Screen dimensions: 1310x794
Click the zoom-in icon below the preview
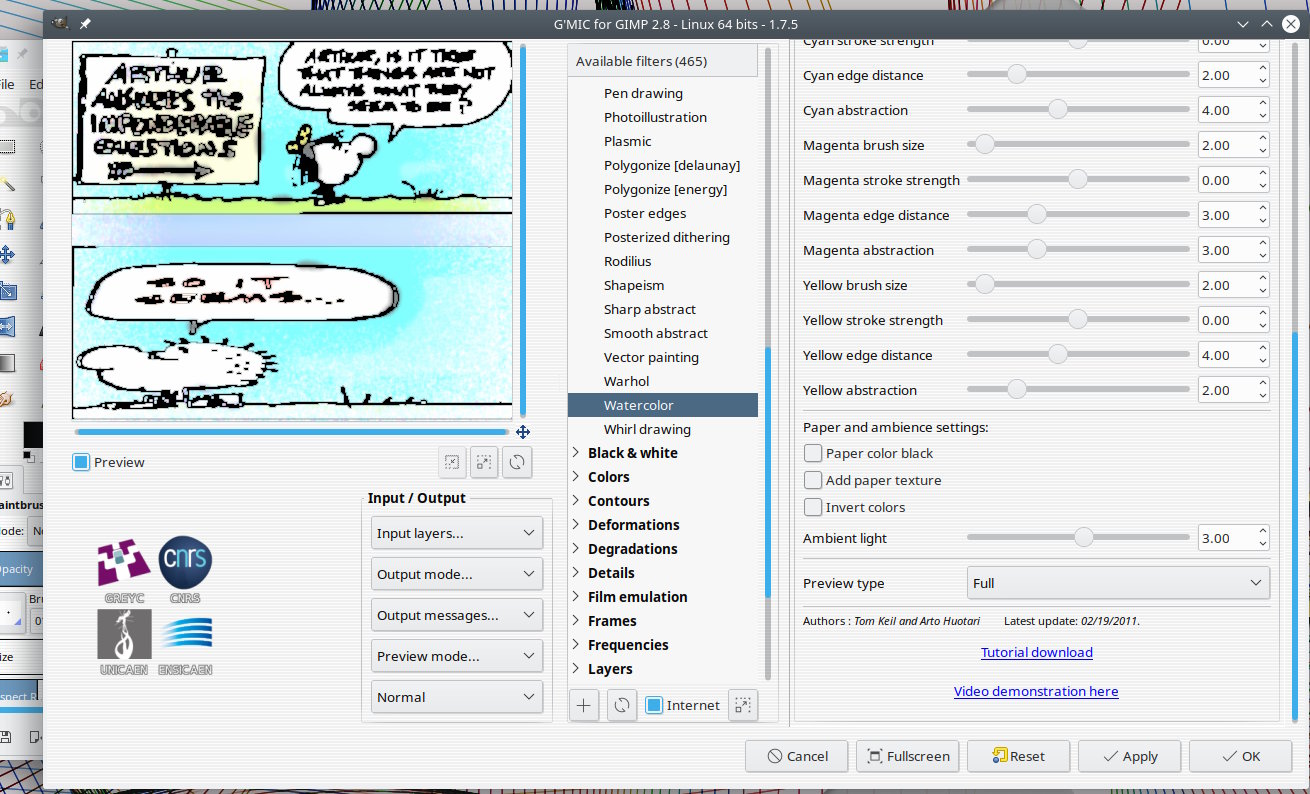[x=484, y=462]
